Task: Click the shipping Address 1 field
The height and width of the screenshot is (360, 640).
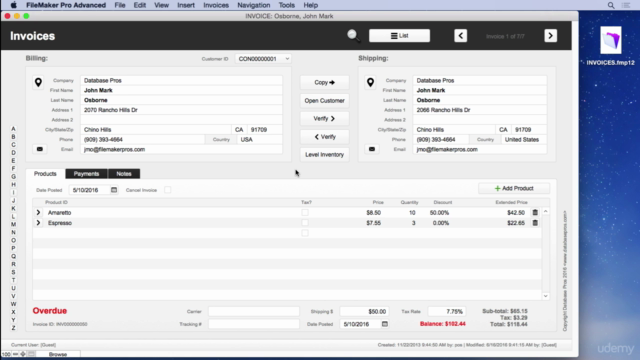Action: click(x=480, y=110)
